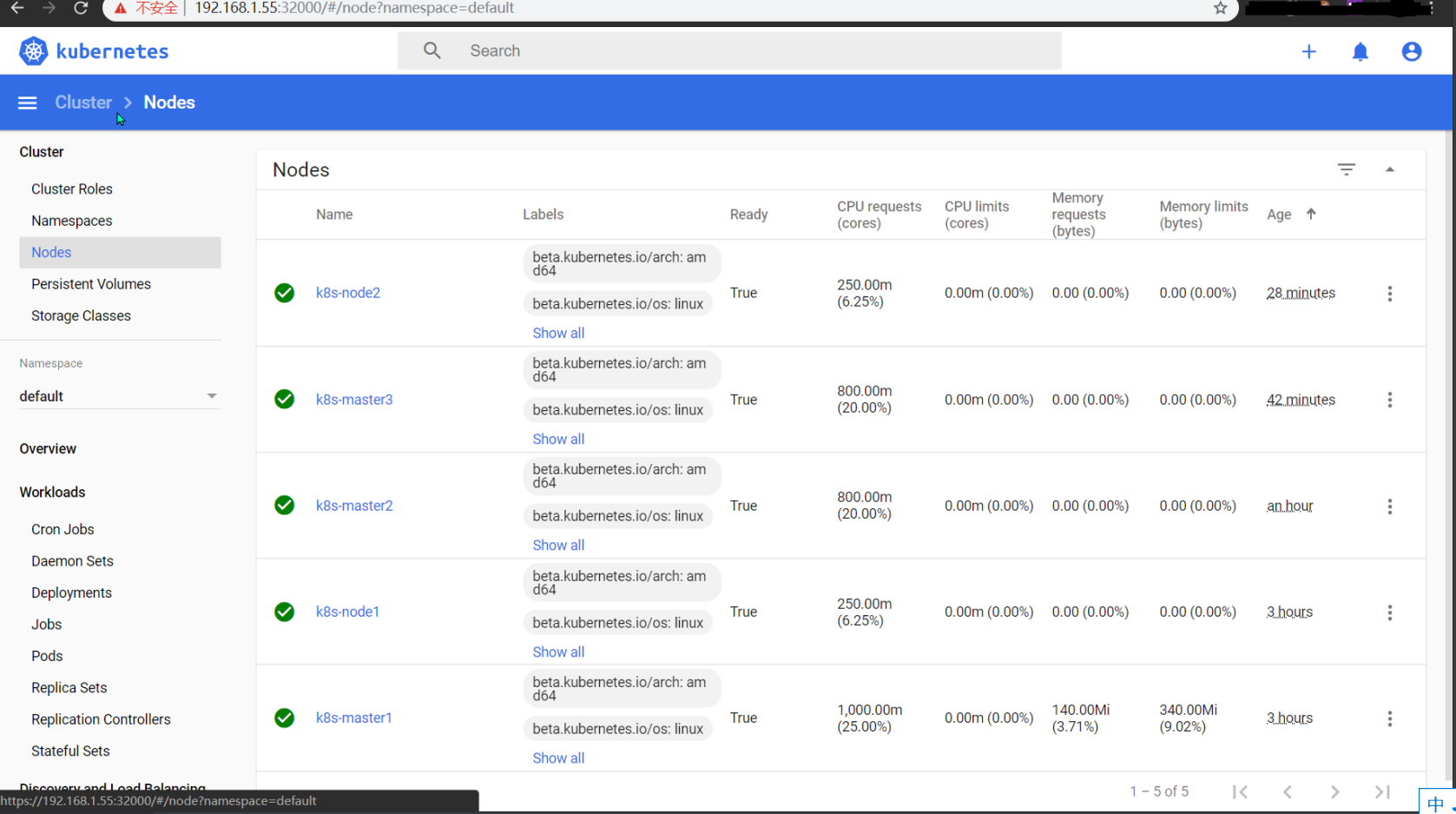Go to first page of nodes
Screen dimensions: 1456x814
1240,791
